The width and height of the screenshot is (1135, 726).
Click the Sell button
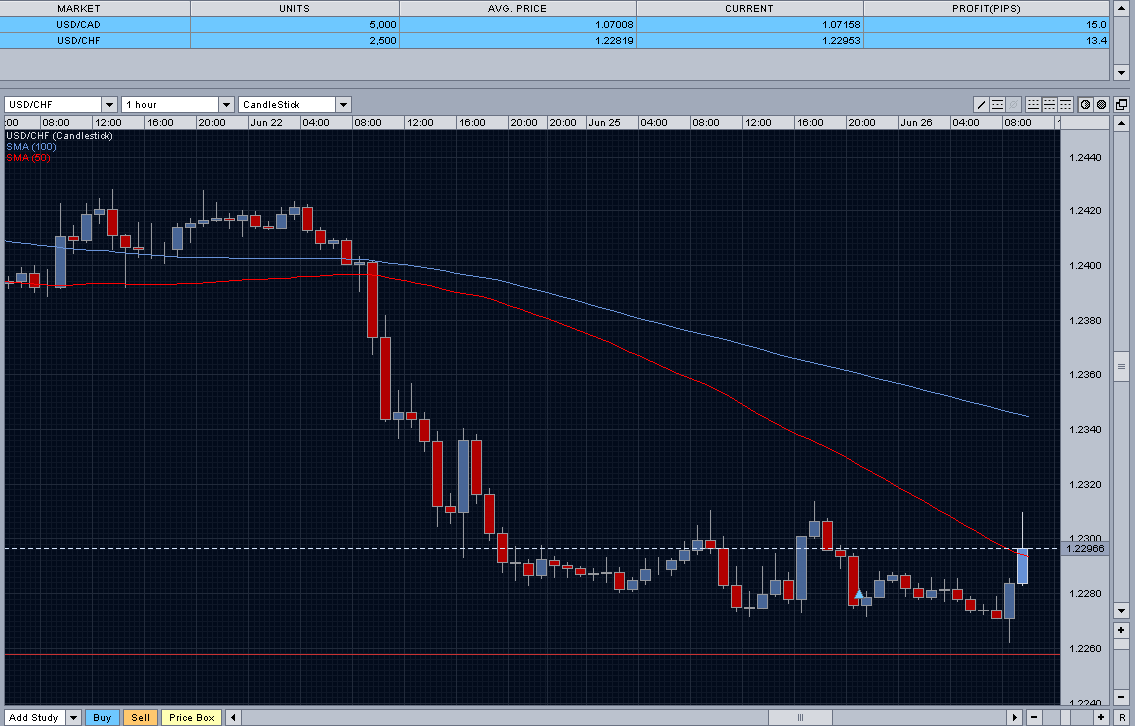pyautogui.click(x=140, y=717)
